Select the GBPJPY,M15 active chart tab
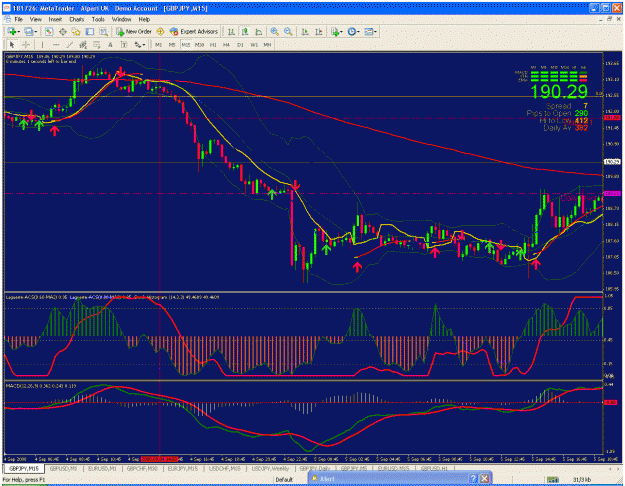Screen dimensions: 625x486 [x=24, y=468]
